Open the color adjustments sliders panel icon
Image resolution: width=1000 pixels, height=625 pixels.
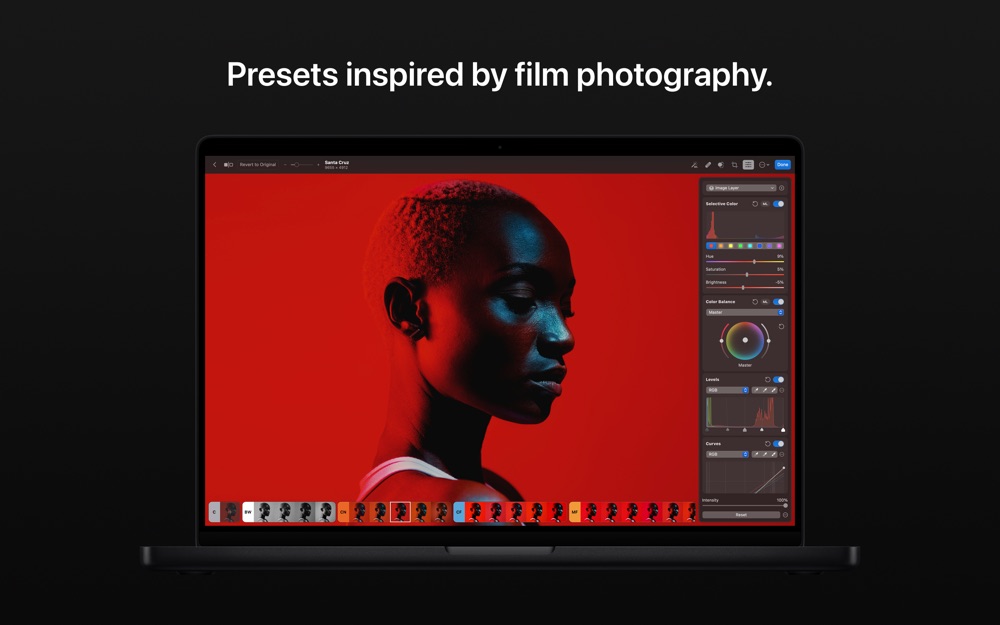(748, 165)
